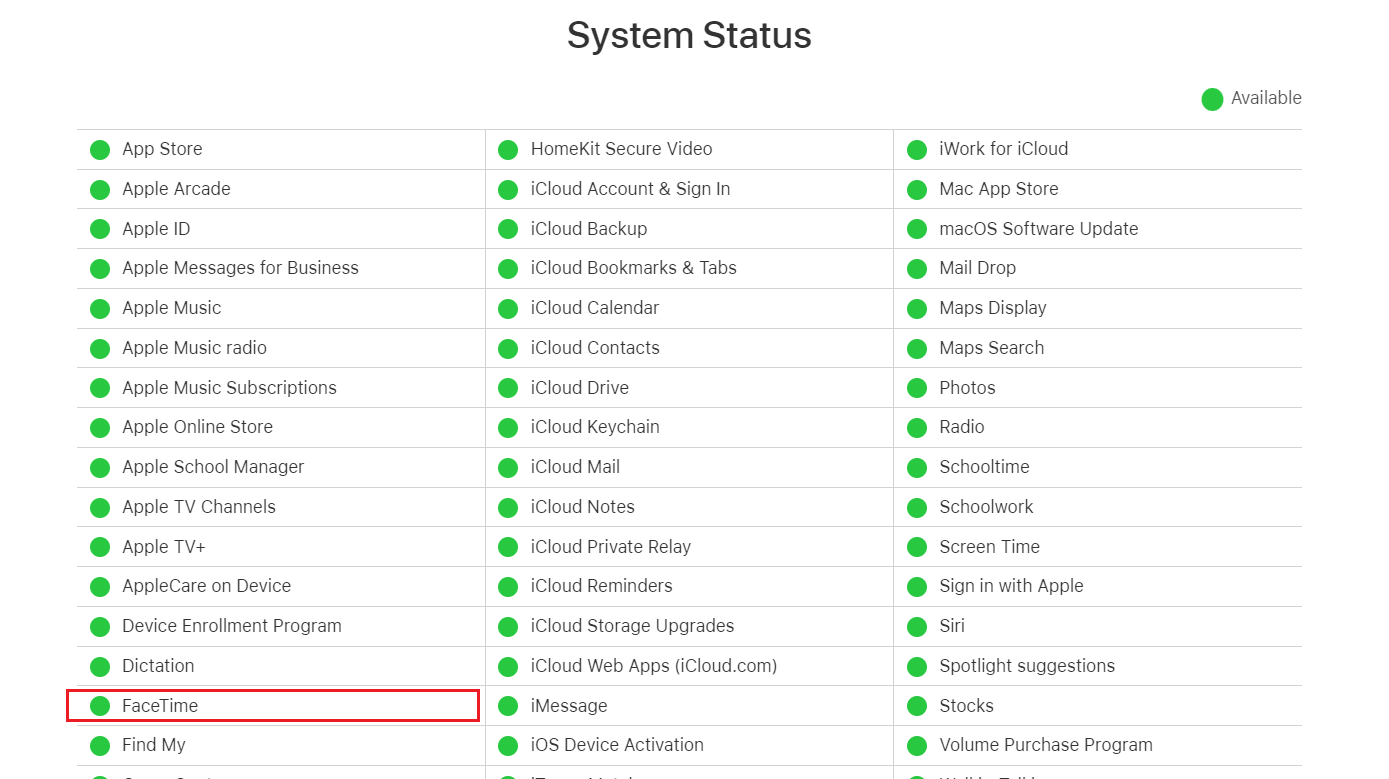This screenshot has height=779, width=1389.
Task: Select Screen Time text
Action: pos(989,547)
